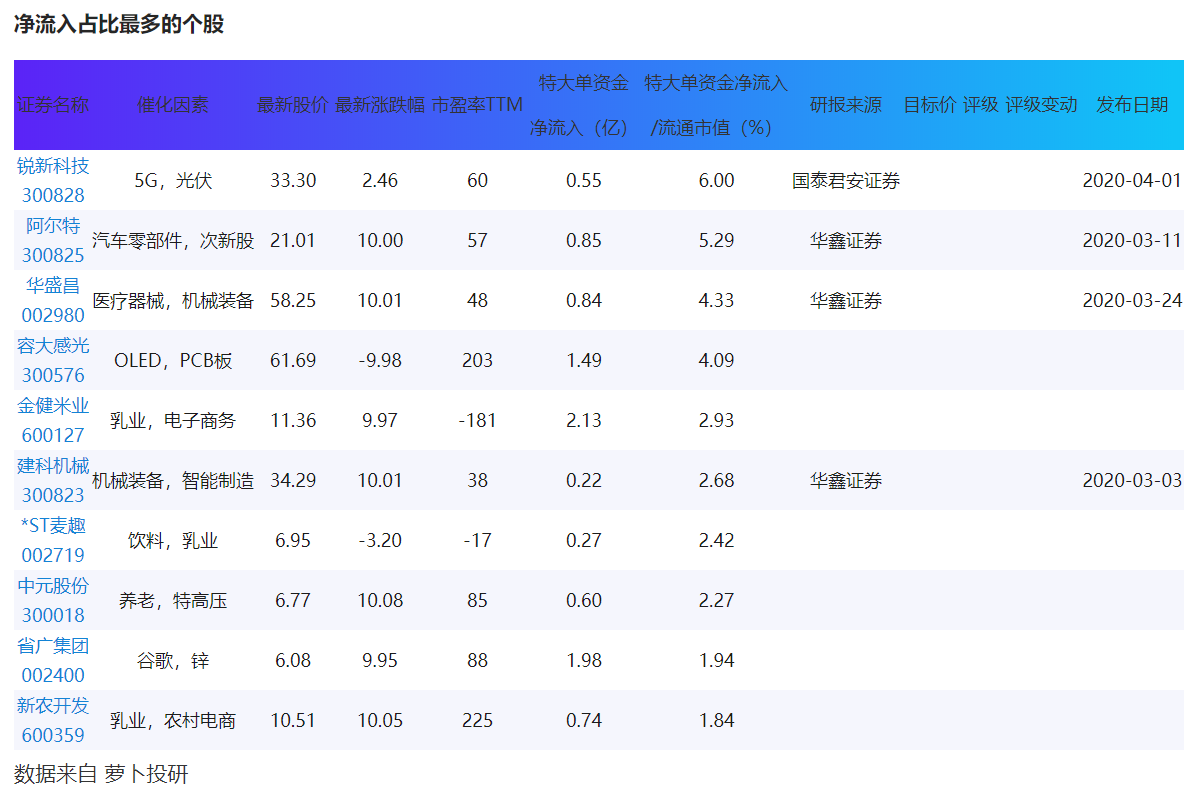Open the 容大感光 300576 stock link
1198x792 pixels.
coord(53,360)
